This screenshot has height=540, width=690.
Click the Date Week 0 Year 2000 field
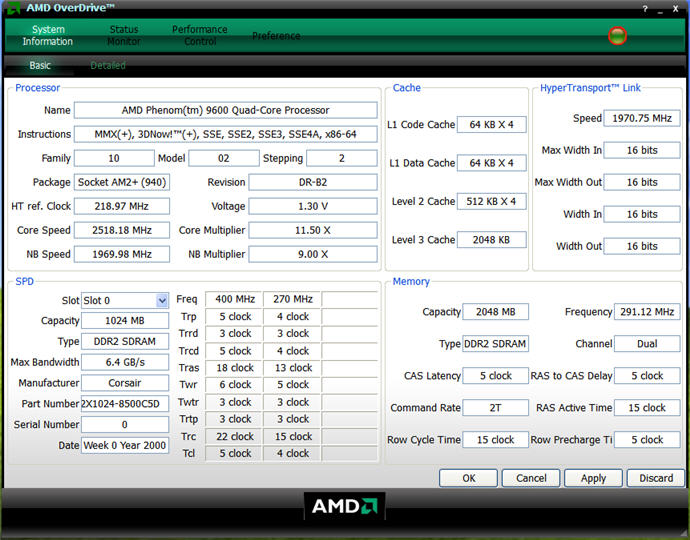pos(125,445)
